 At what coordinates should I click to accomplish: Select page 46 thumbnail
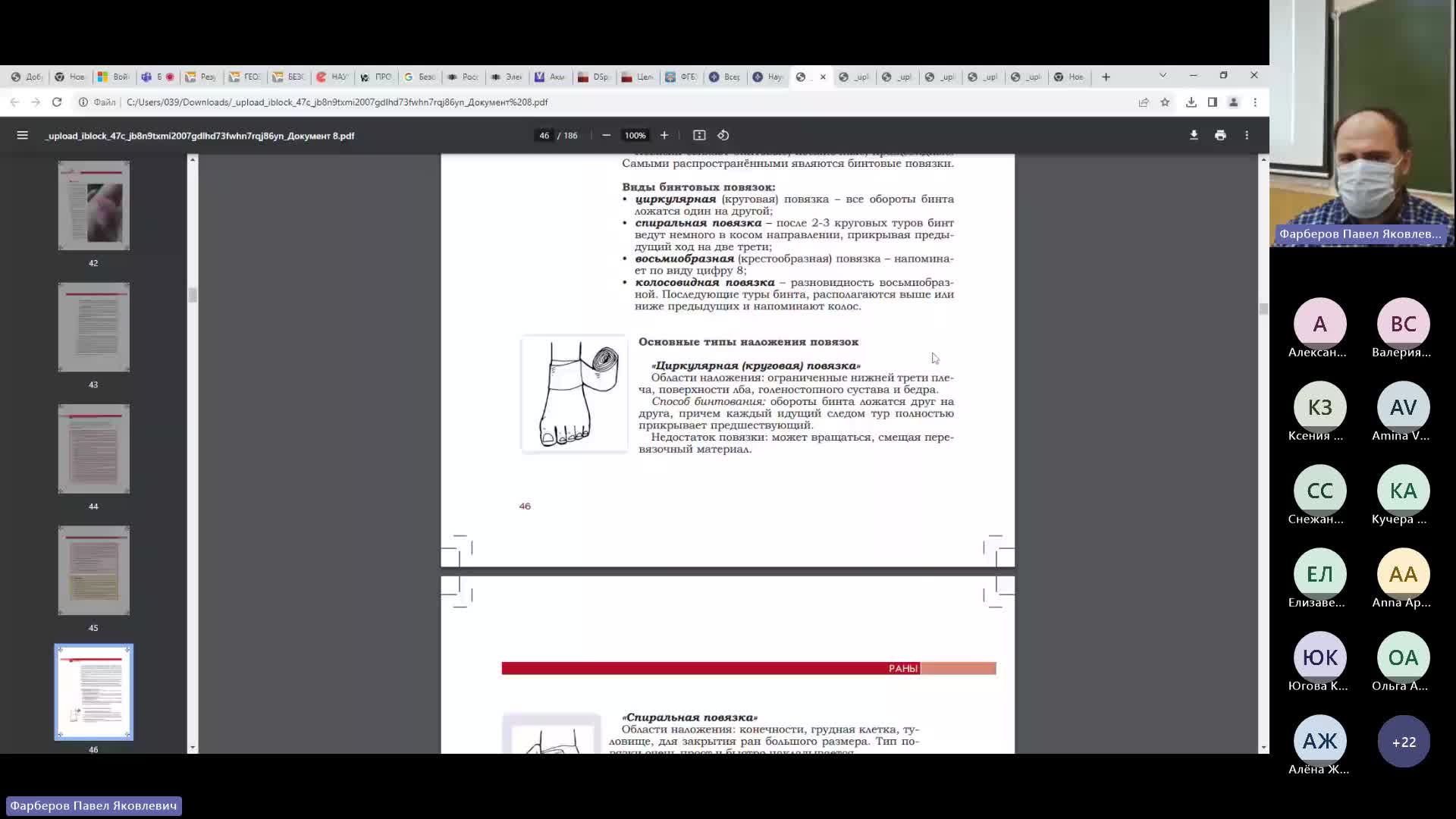(x=94, y=692)
